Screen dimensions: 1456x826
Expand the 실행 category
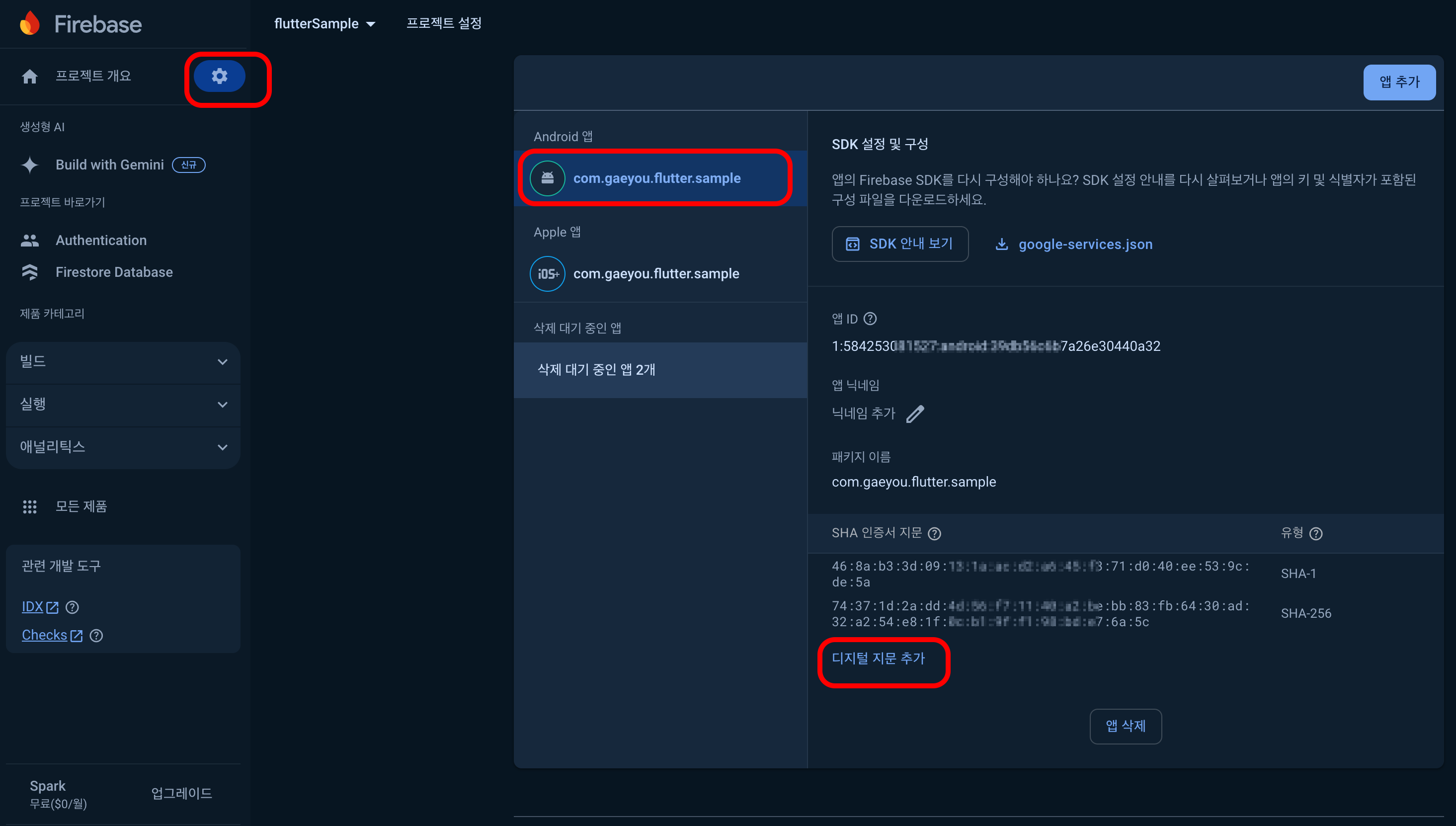click(123, 405)
